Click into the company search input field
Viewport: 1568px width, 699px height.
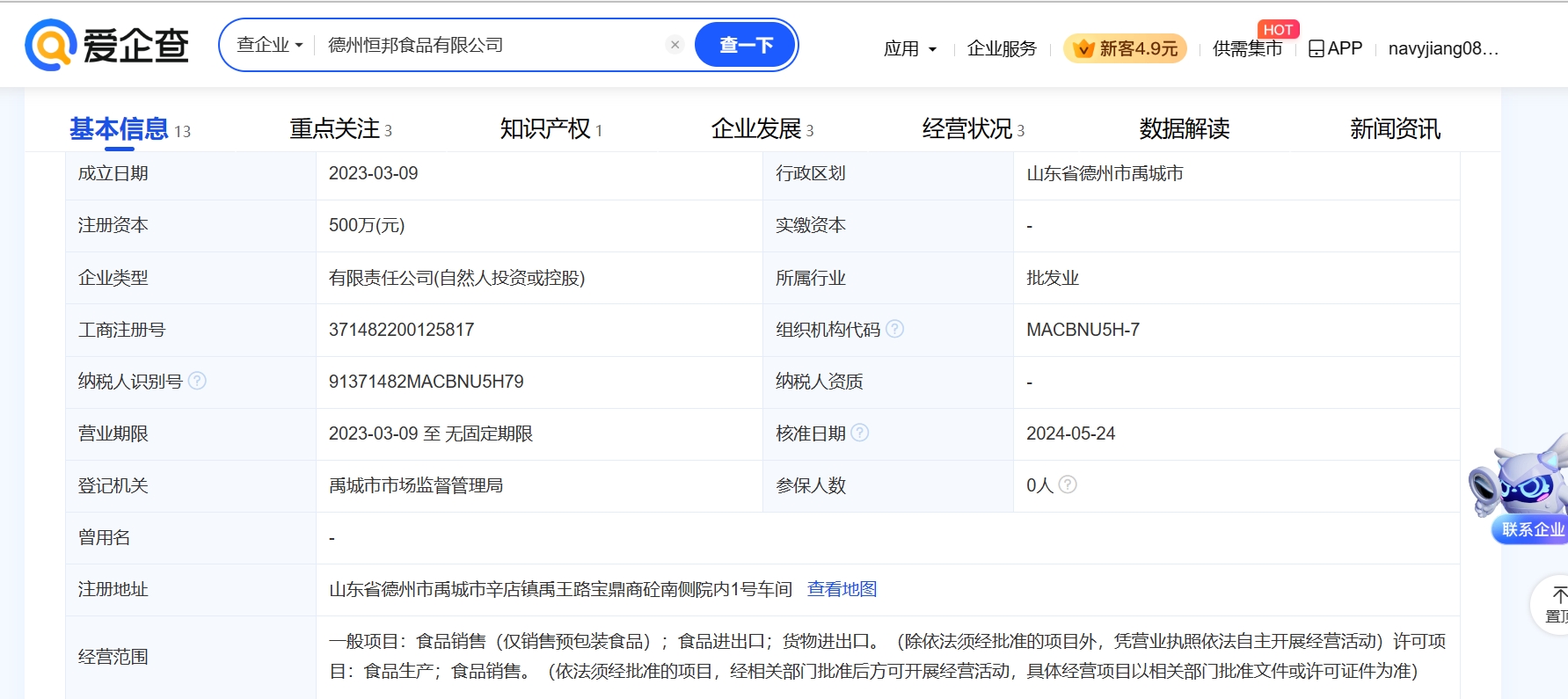[x=492, y=45]
